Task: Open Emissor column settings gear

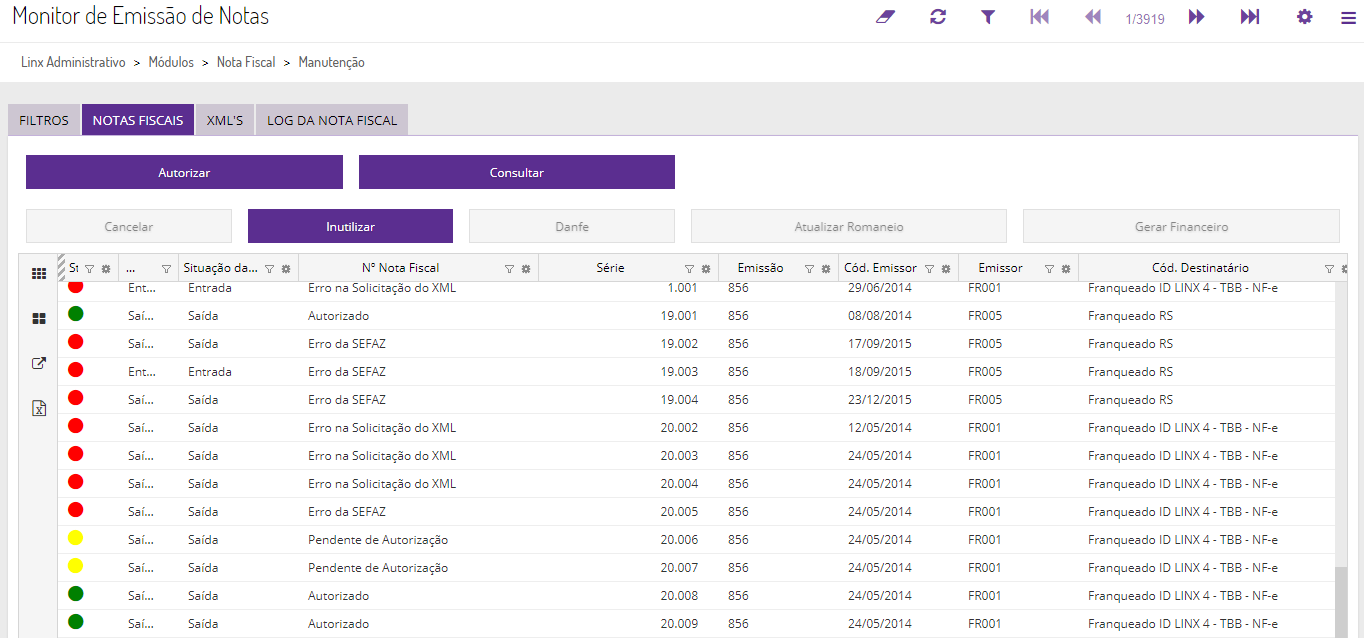Action: coord(1066,269)
